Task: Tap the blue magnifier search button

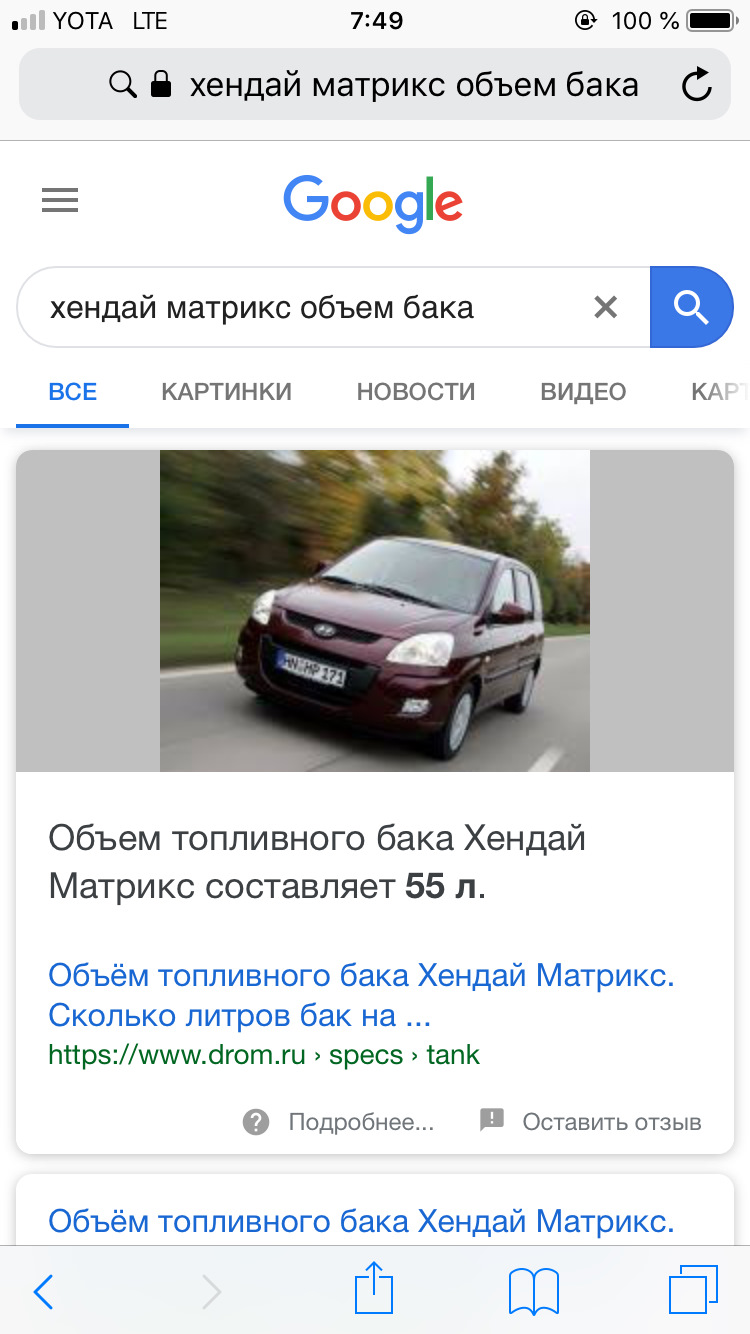Action: pos(692,307)
